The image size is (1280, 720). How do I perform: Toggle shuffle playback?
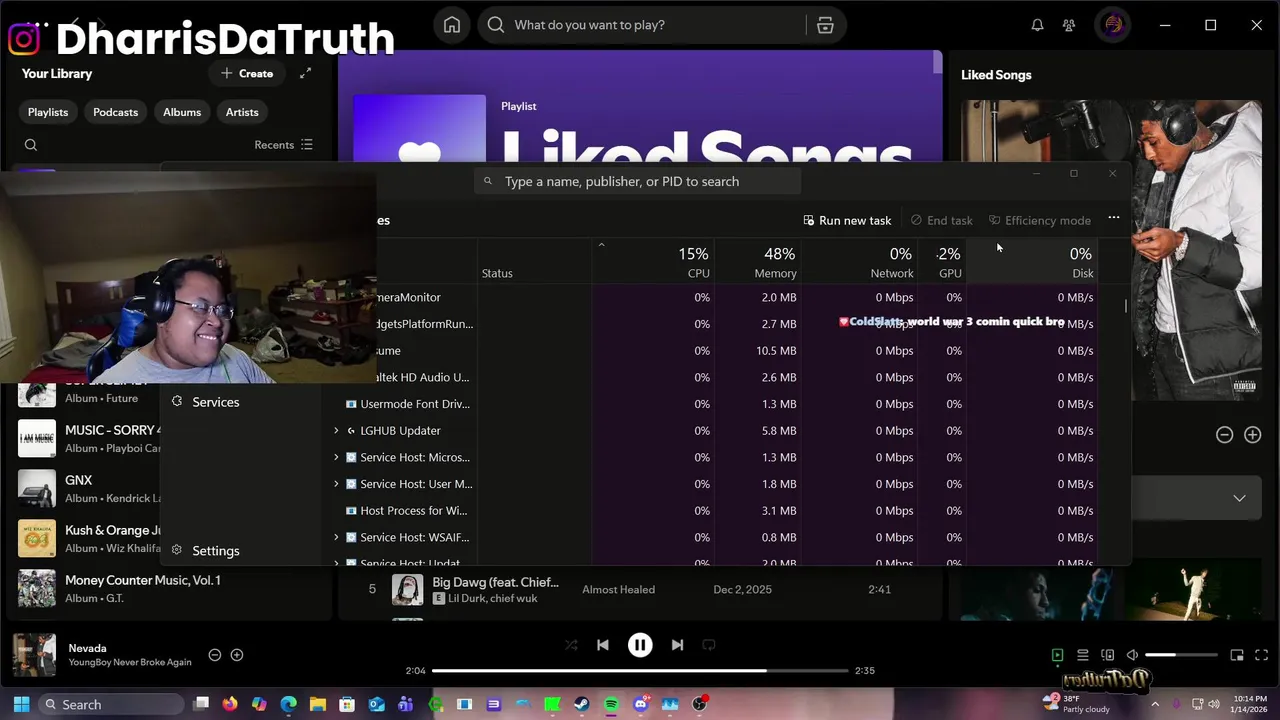[571, 645]
